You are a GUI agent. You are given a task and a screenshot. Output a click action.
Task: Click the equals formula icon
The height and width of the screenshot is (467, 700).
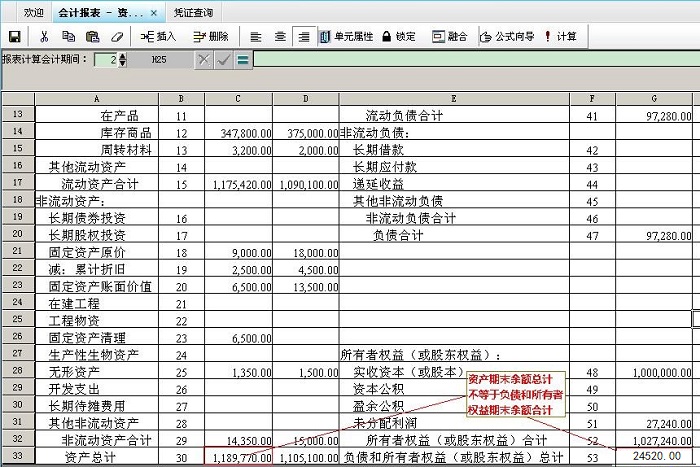coord(243,60)
